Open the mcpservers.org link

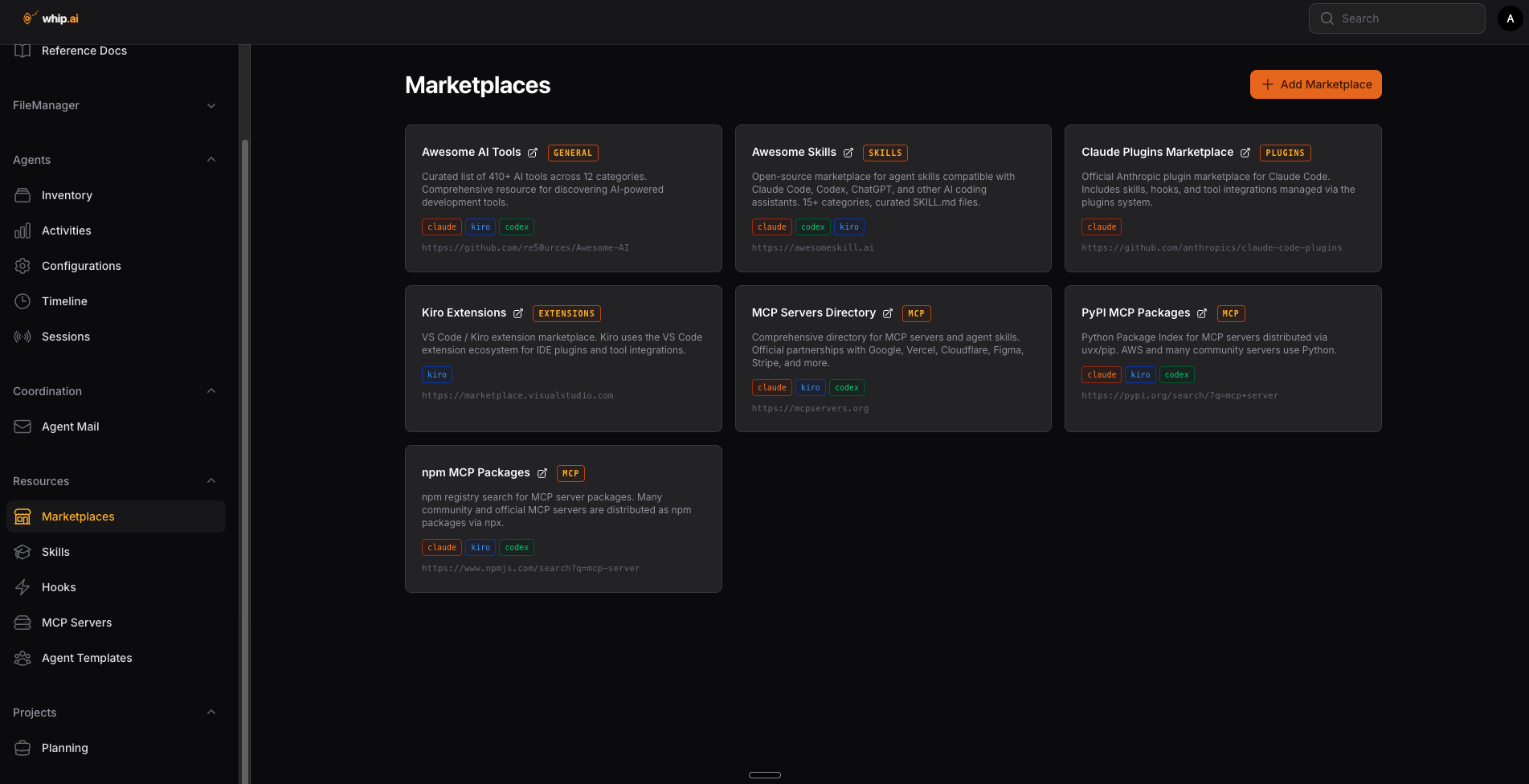coord(810,408)
